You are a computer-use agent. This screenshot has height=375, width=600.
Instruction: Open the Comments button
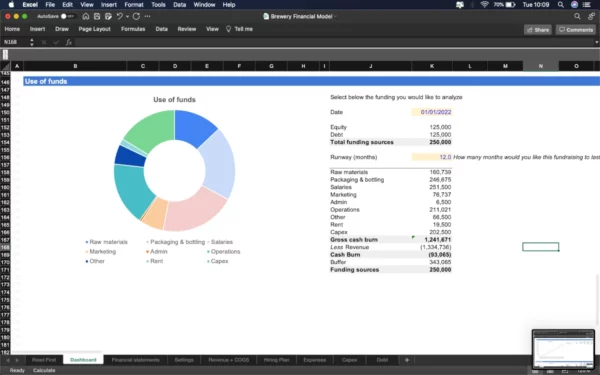pos(576,30)
